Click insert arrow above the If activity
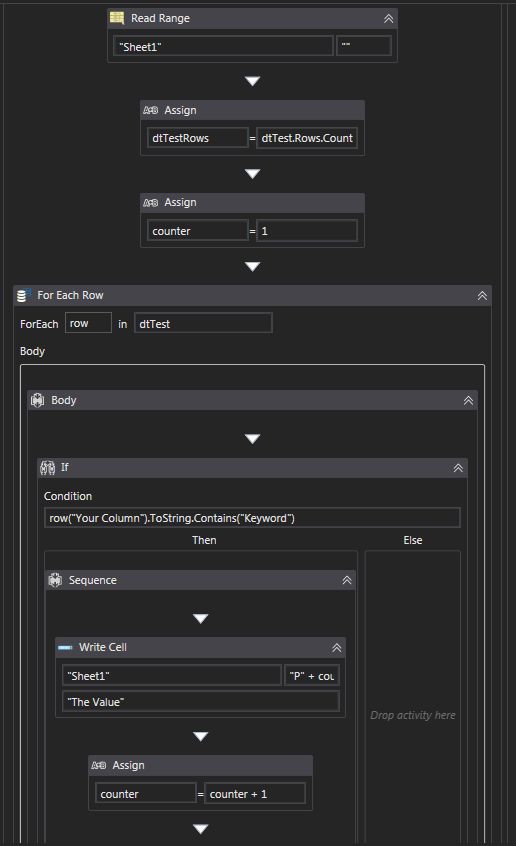This screenshot has height=846, width=516. coord(253,439)
